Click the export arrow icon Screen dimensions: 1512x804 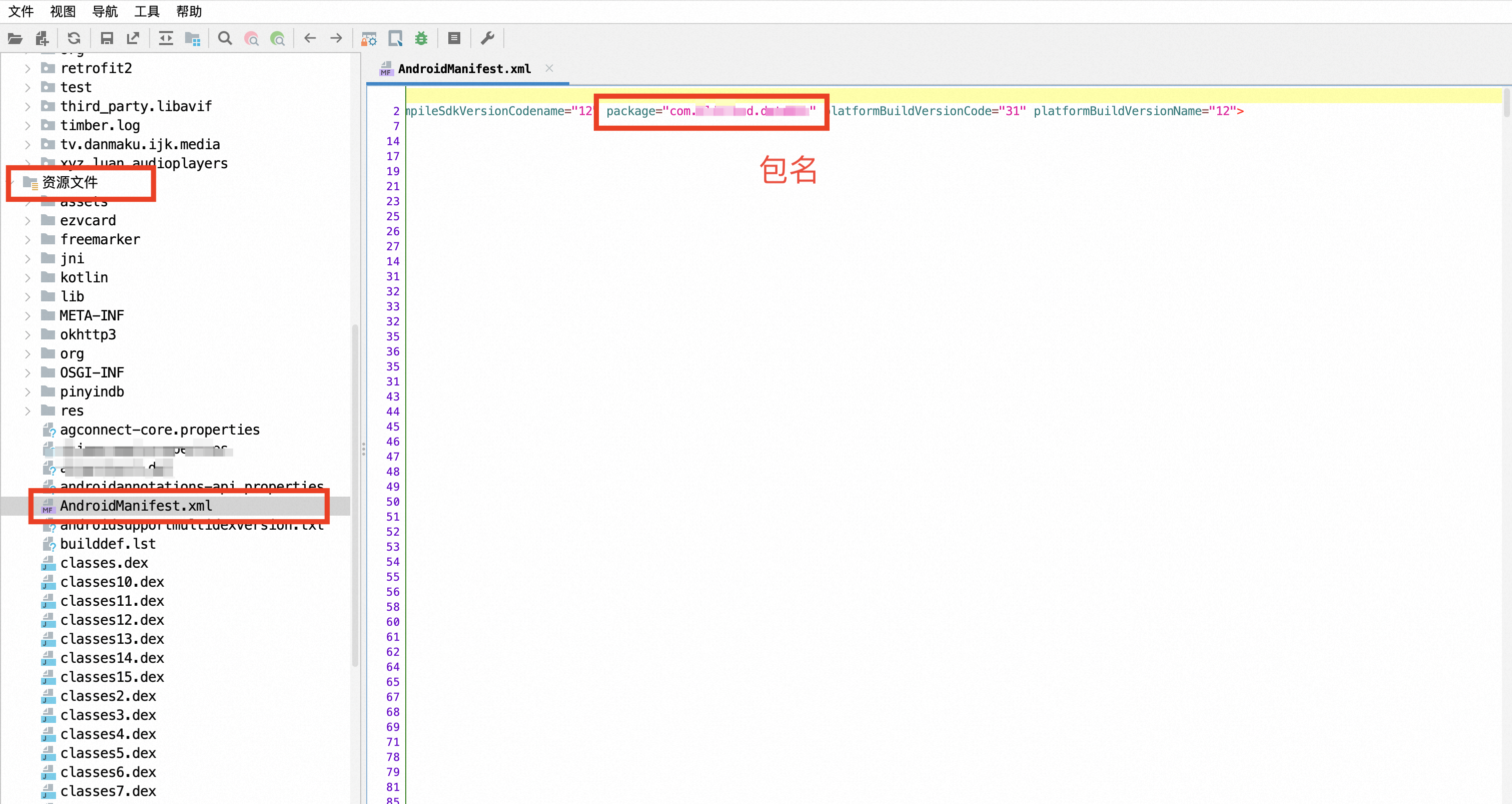[133, 39]
